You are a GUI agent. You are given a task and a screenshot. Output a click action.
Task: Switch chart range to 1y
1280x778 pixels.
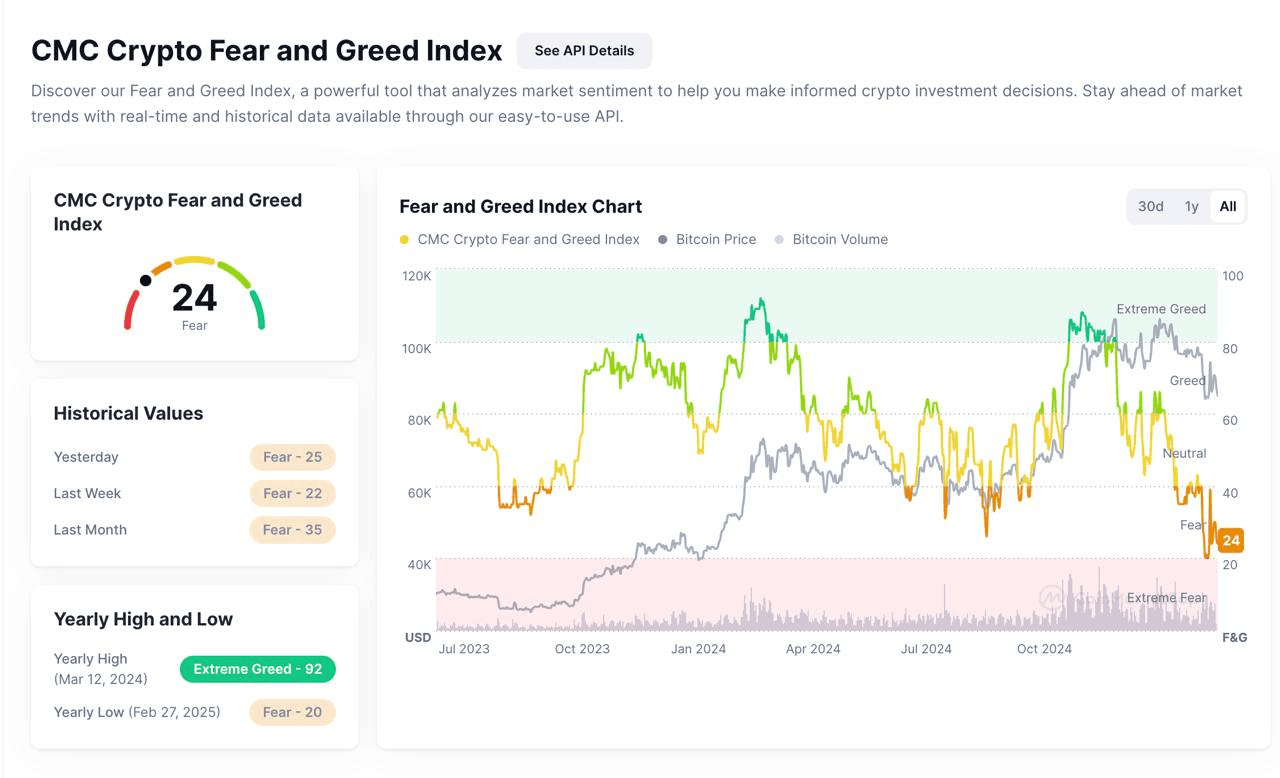point(1191,207)
